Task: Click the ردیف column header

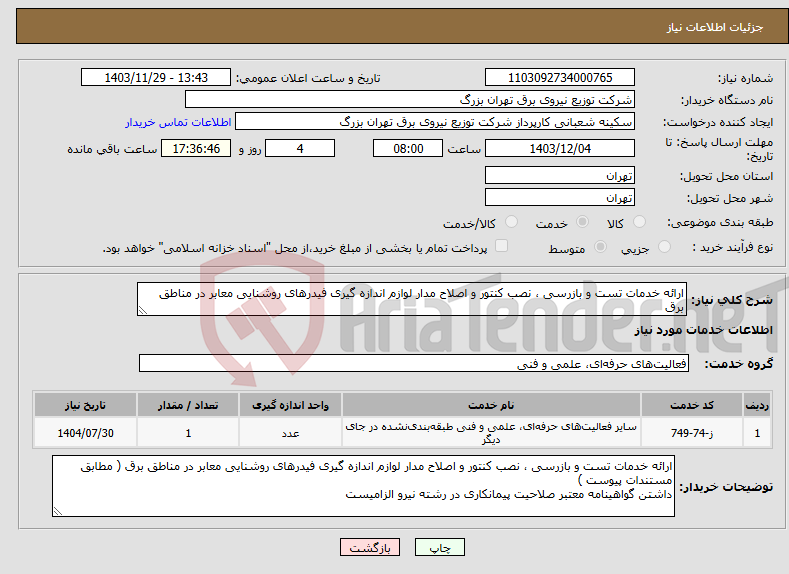Action: pyautogui.click(x=757, y=405)
